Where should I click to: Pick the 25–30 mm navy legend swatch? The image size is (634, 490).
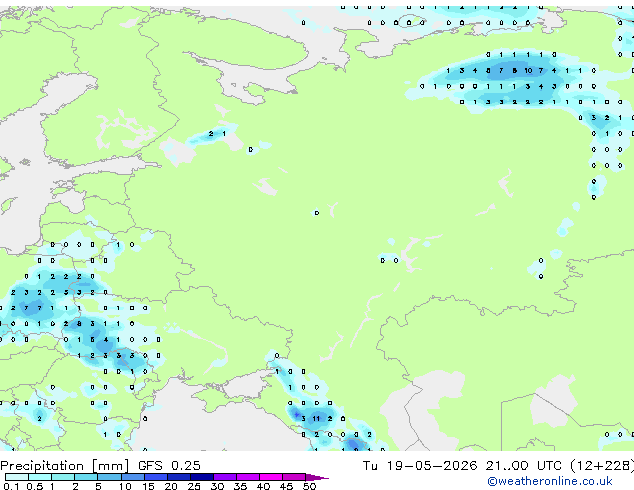pyautogui.click(x=202, y=477)
